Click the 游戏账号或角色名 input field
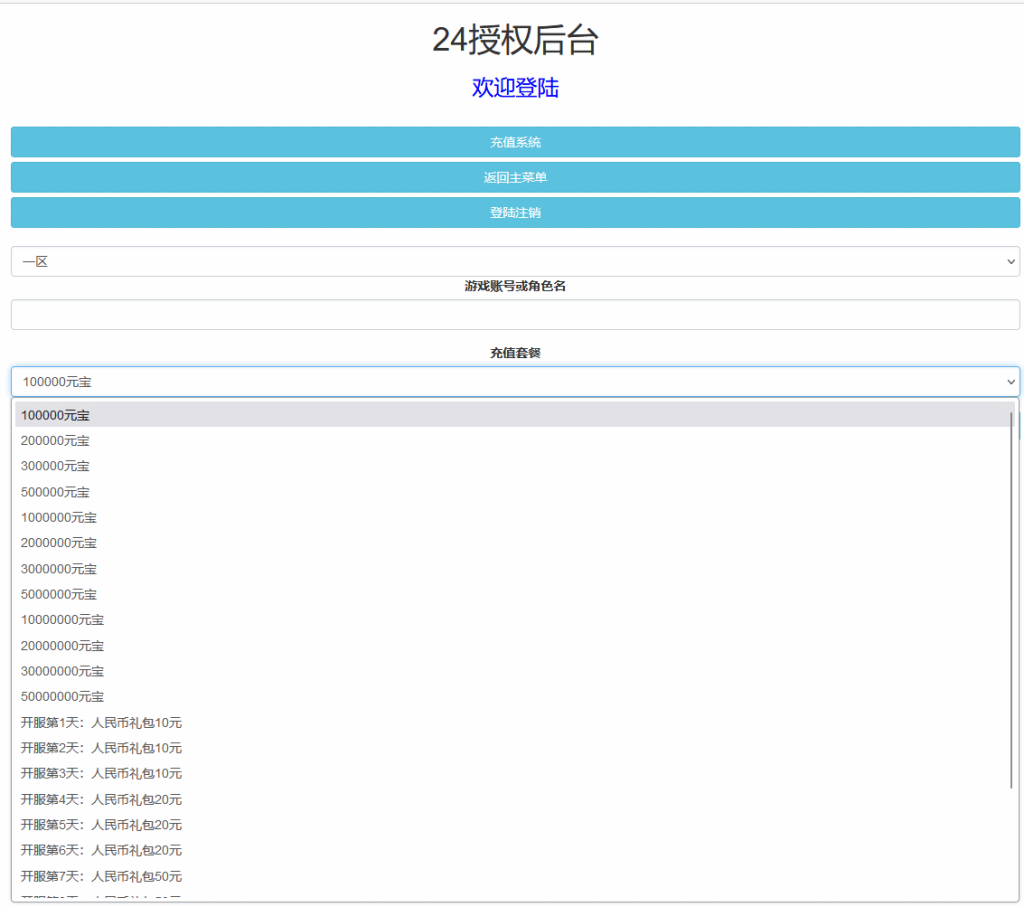Image resolution: width=1024 pixels, height=907 pixels. [x=515, y=315]
